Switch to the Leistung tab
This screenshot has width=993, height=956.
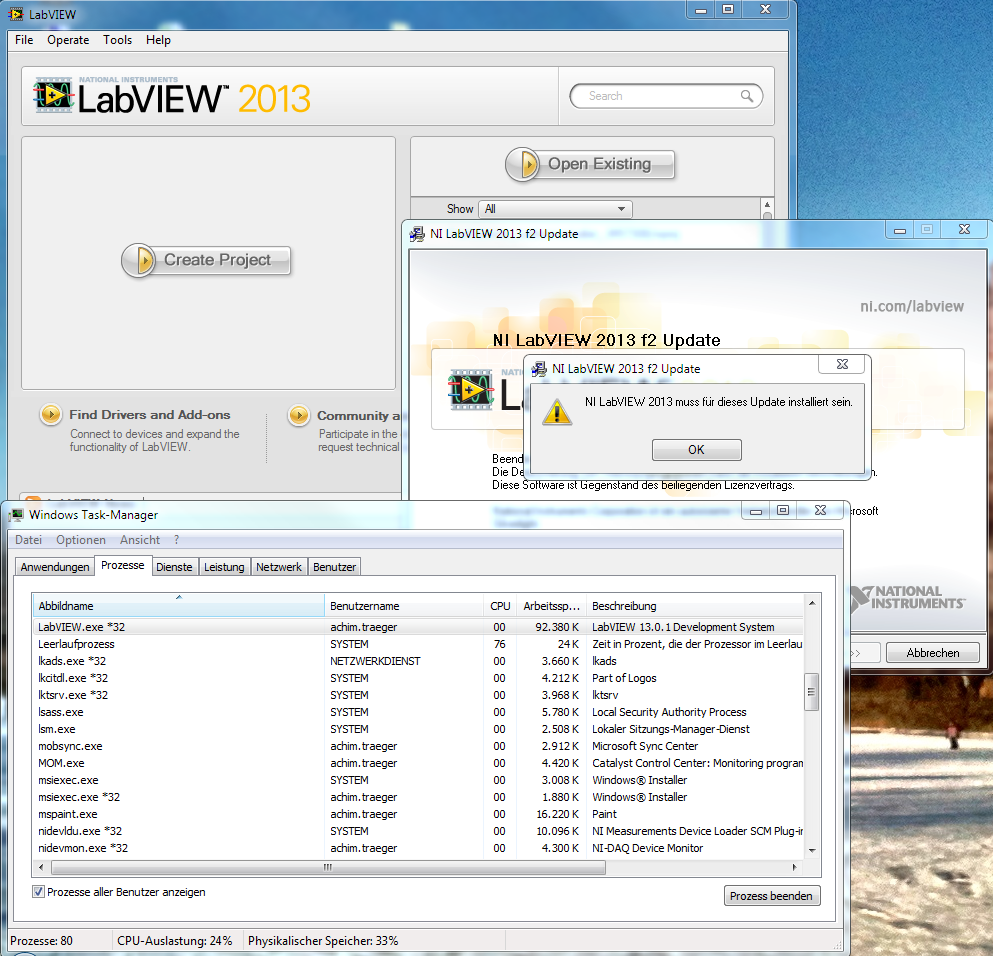224,567
